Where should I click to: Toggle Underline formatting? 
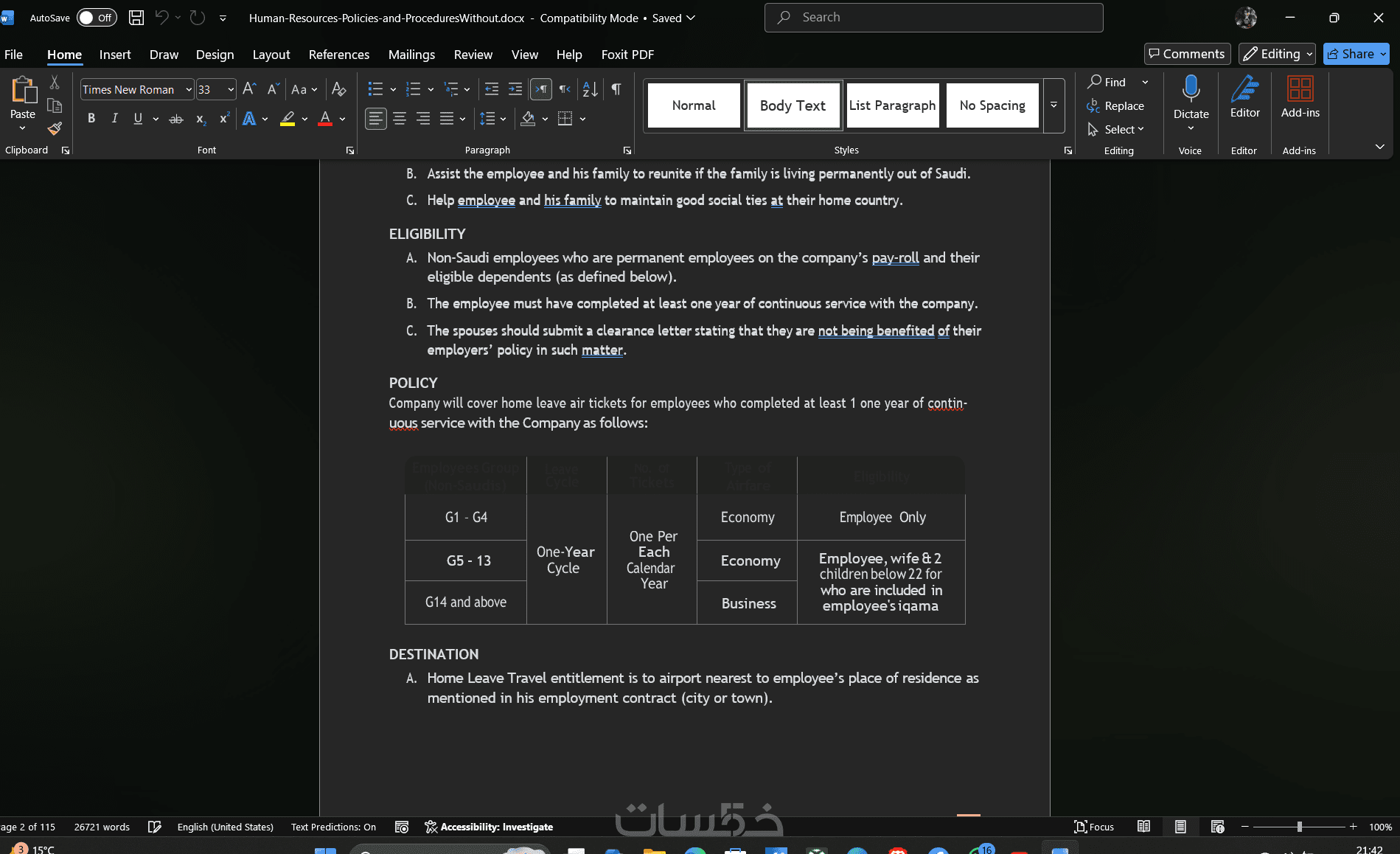click(138, 119)
